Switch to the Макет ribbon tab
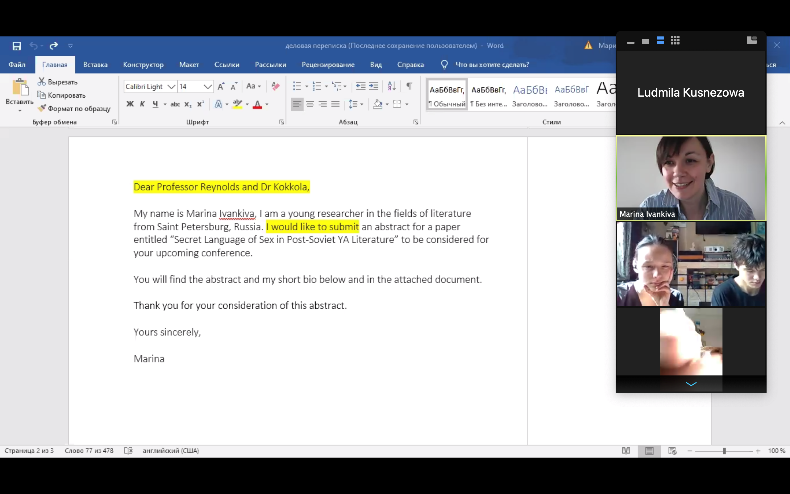Screen dimensions: 790x494 (x=189, y=65)
